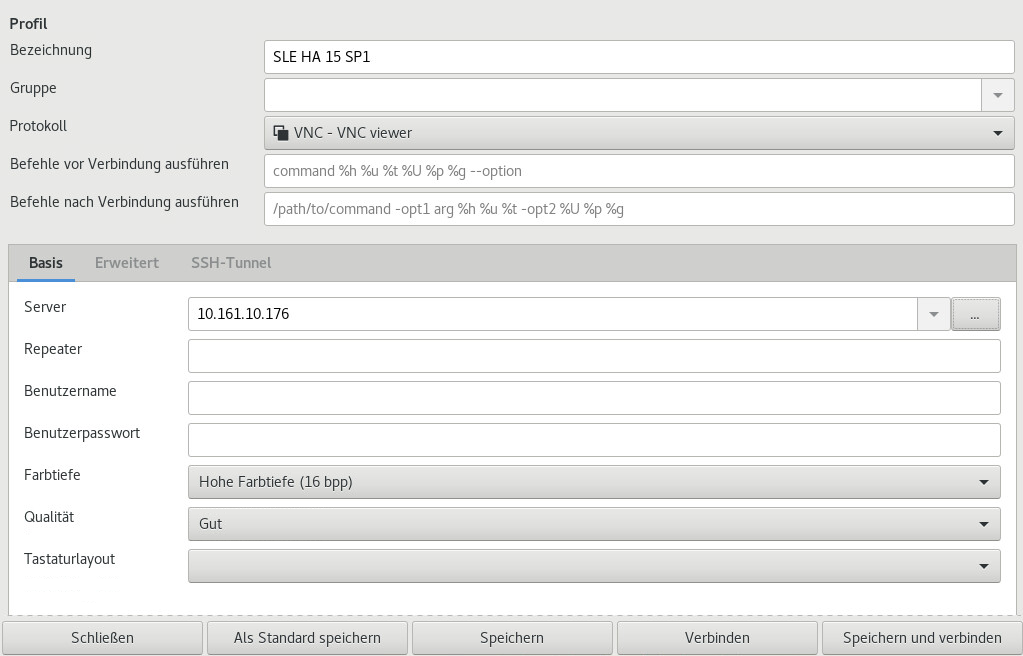Image resolution: width=1023 pixels, height=656 pixels.
Task: Open the Qualität dropdown
Action: [593, 524]
